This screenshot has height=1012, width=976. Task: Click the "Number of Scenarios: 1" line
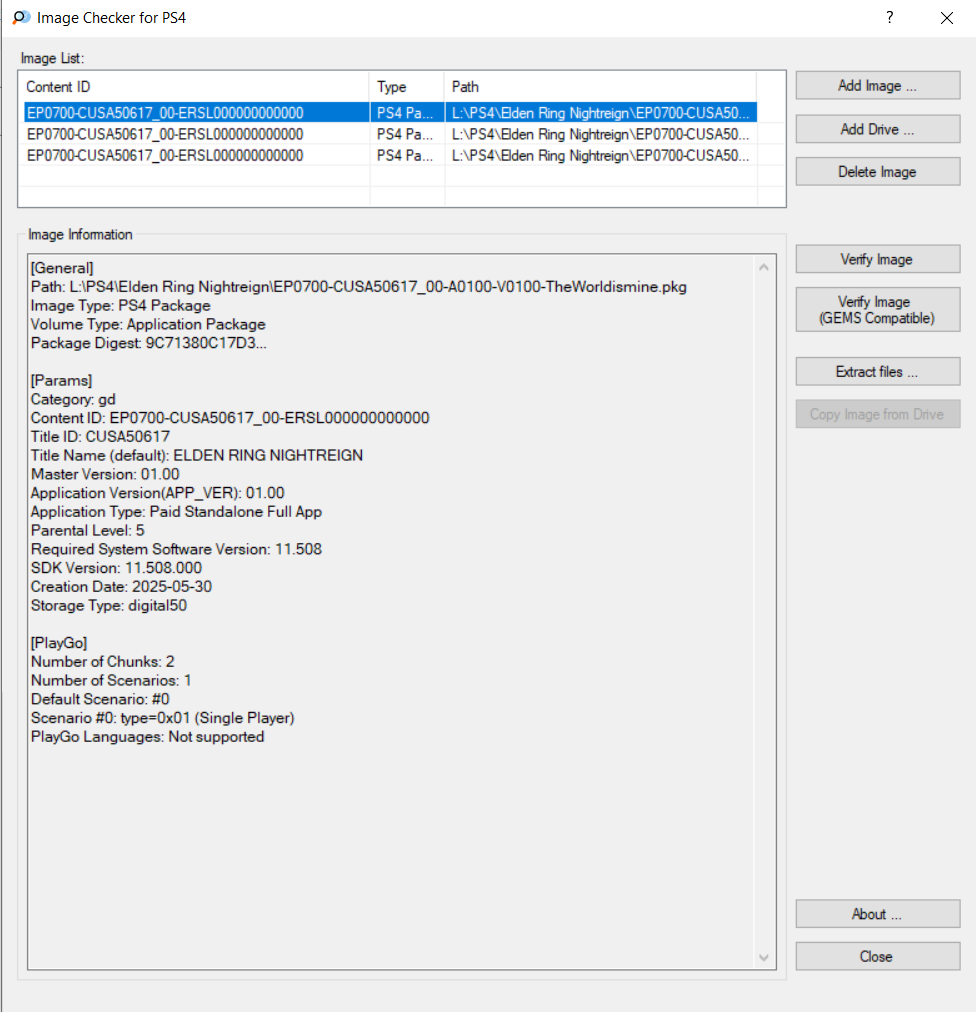[111, 680]
